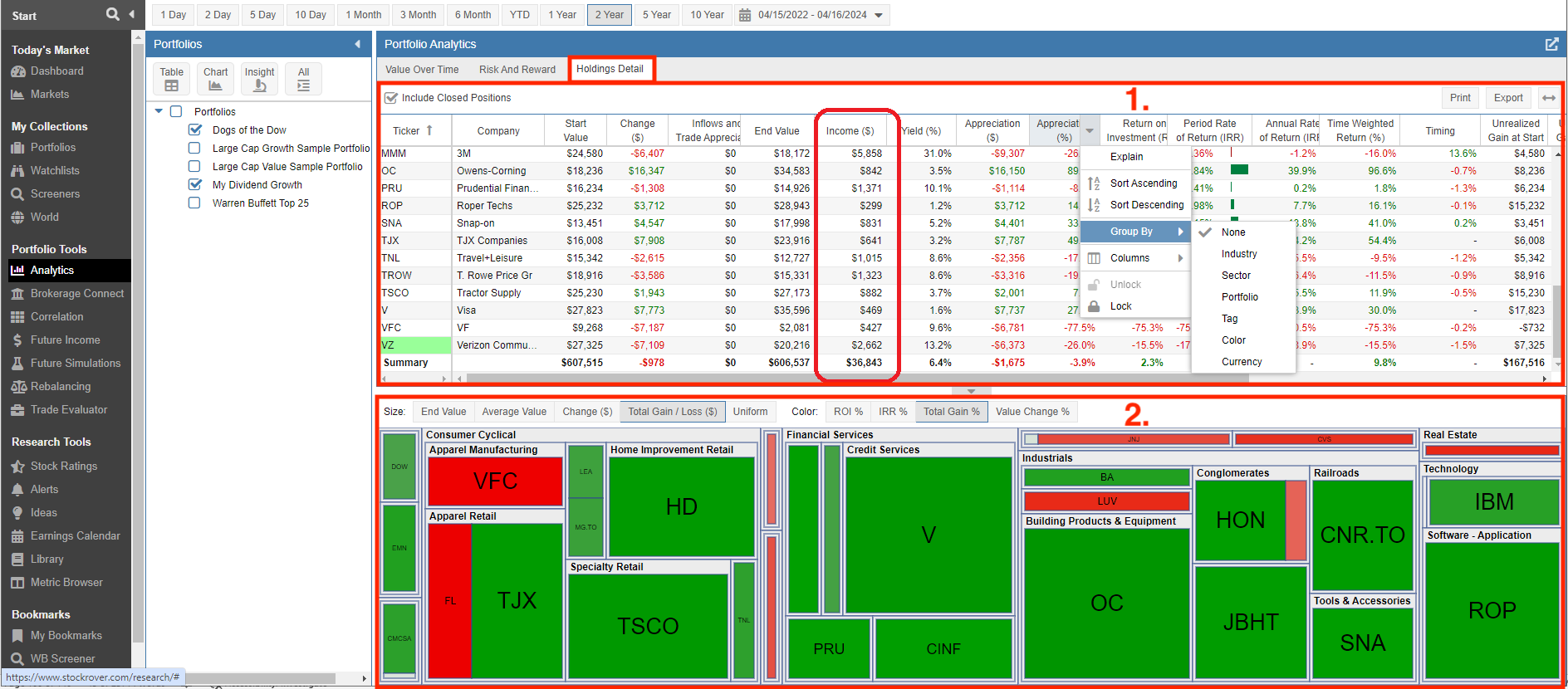Image resolution: width=1568 pixels, height=689 pixels.
Task: Open Markets chart icon in sidebar
Action: [x=17, y=95]
